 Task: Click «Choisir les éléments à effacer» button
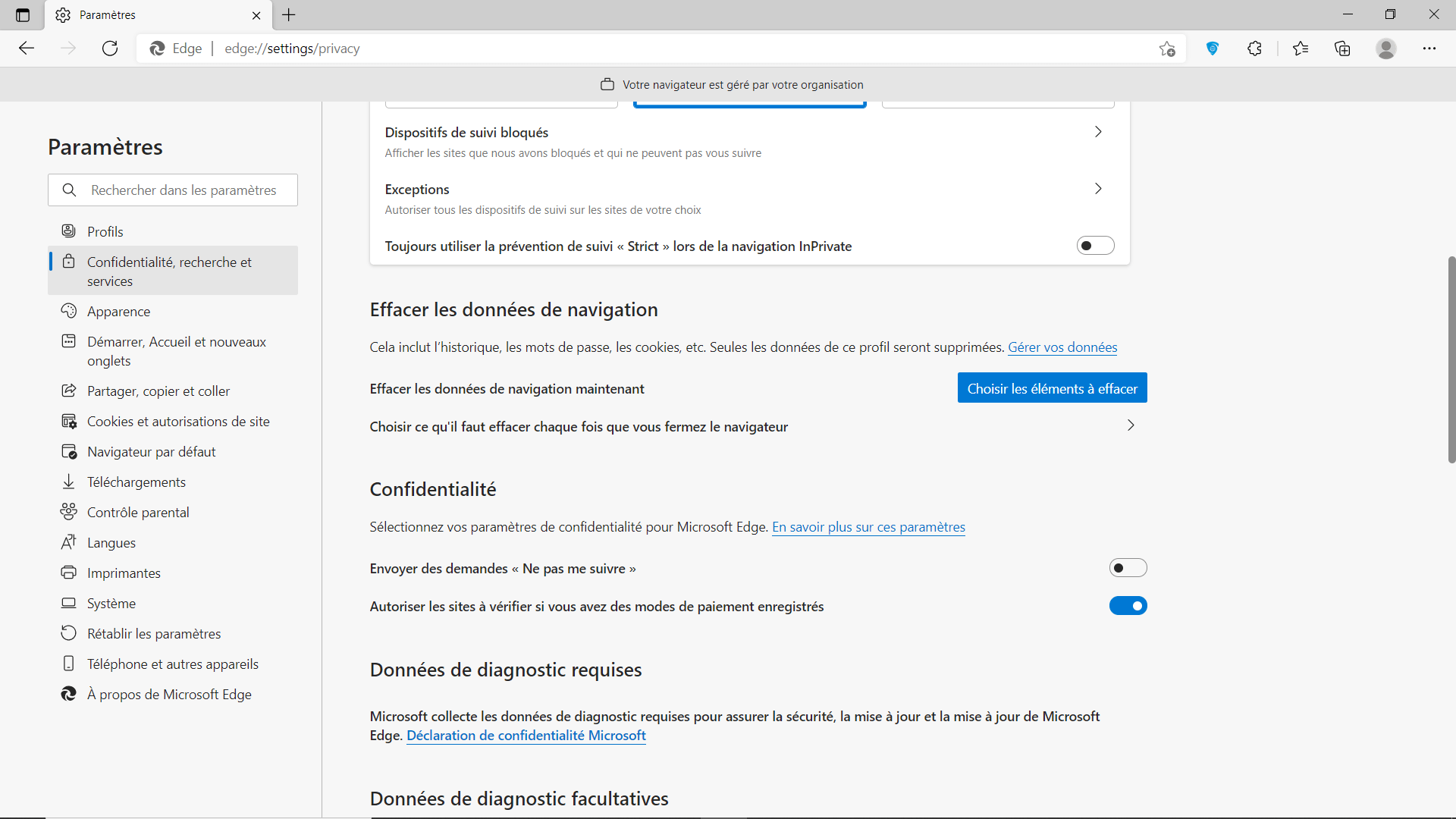pyautogui.click(x=1052, y=388)
